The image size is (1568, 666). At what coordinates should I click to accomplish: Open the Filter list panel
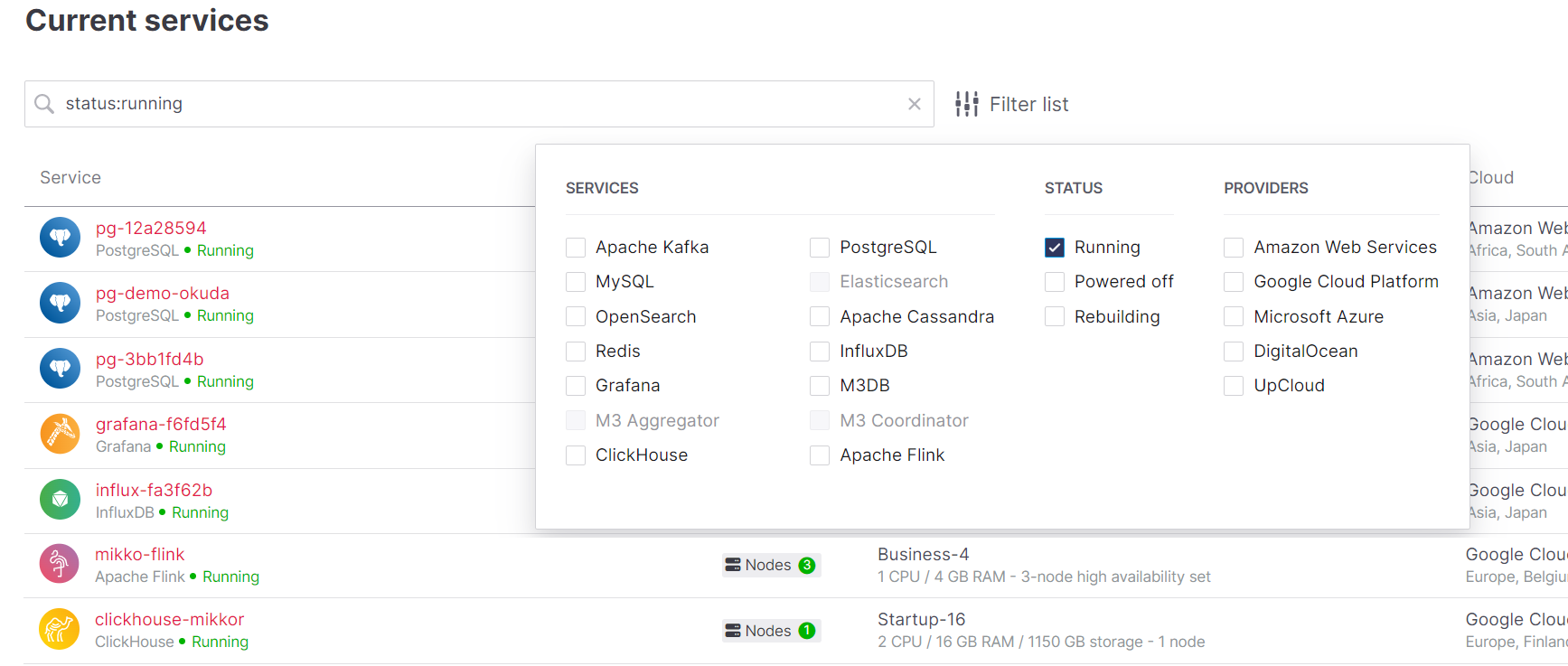tap(1012, 104)
